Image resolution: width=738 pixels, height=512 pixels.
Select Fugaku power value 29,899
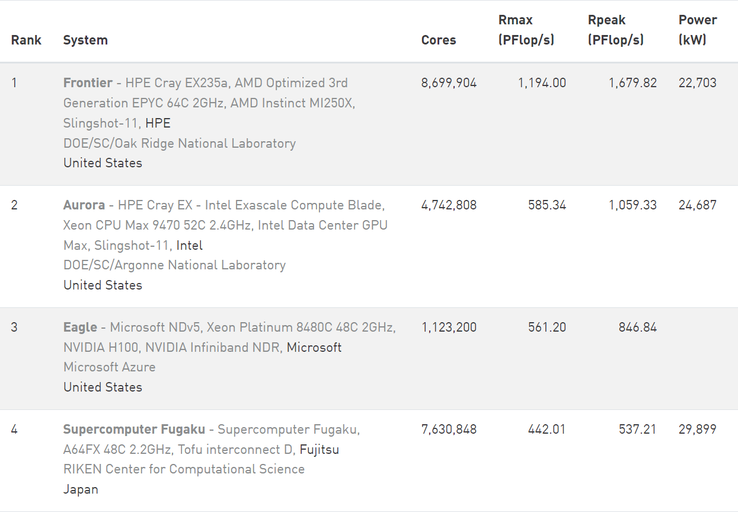pos(697,429)
